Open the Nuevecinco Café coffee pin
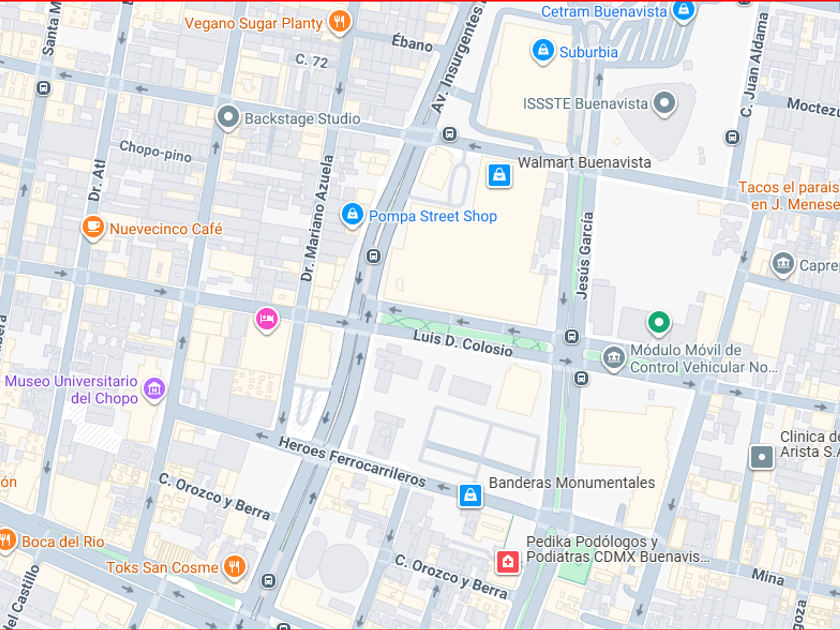The width and height of the screenshot is (840, 630). [x=93, y=228]
